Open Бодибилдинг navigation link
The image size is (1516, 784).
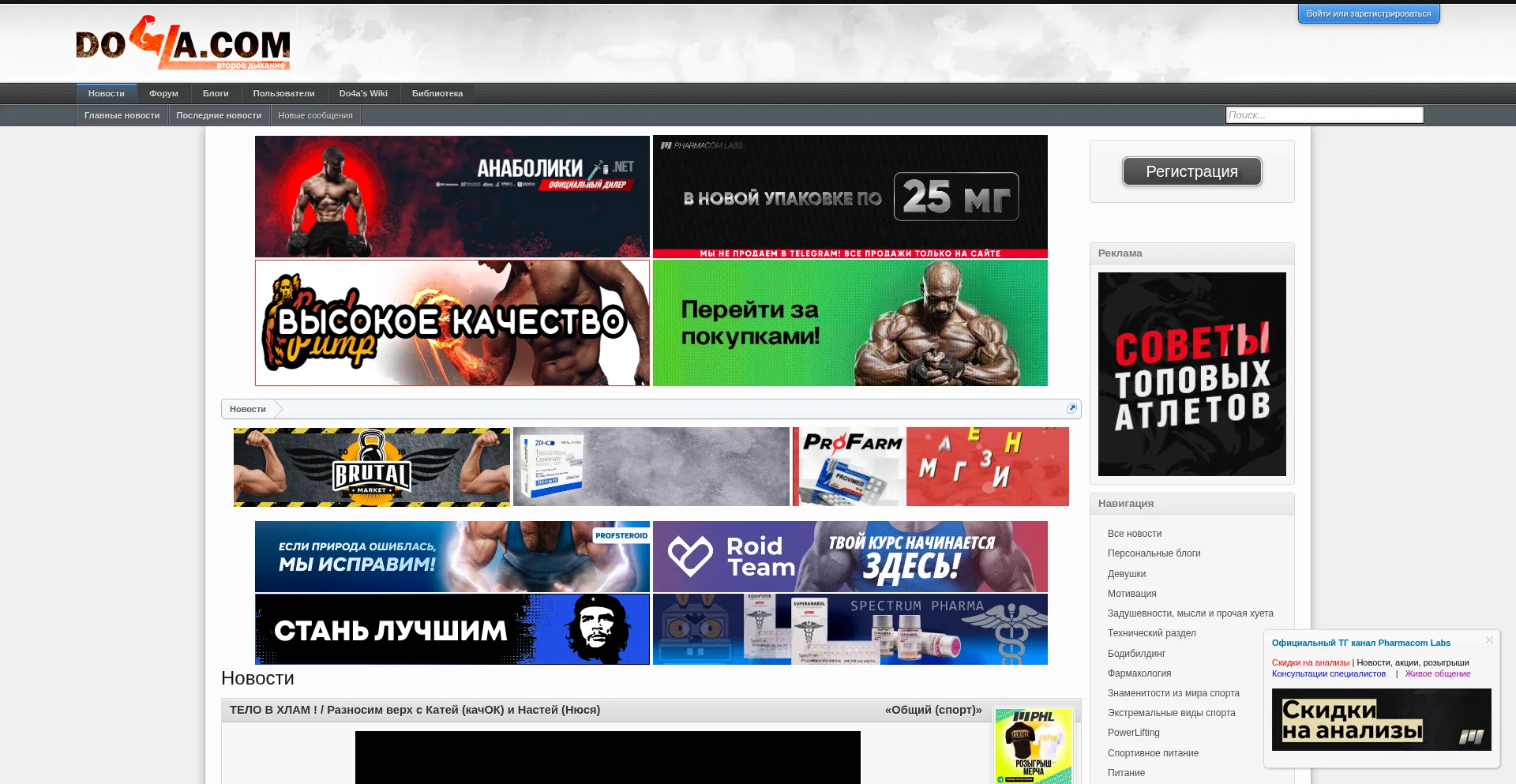point(1136,654)
